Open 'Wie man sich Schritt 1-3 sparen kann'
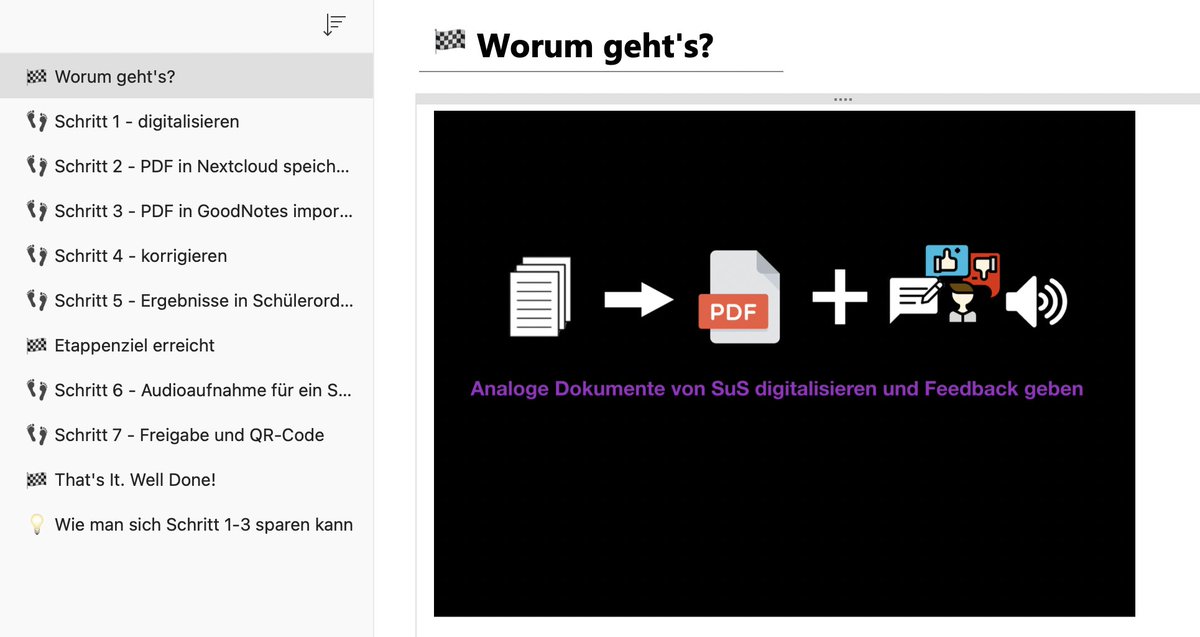The image size is (1200, 637). point(200,524)
